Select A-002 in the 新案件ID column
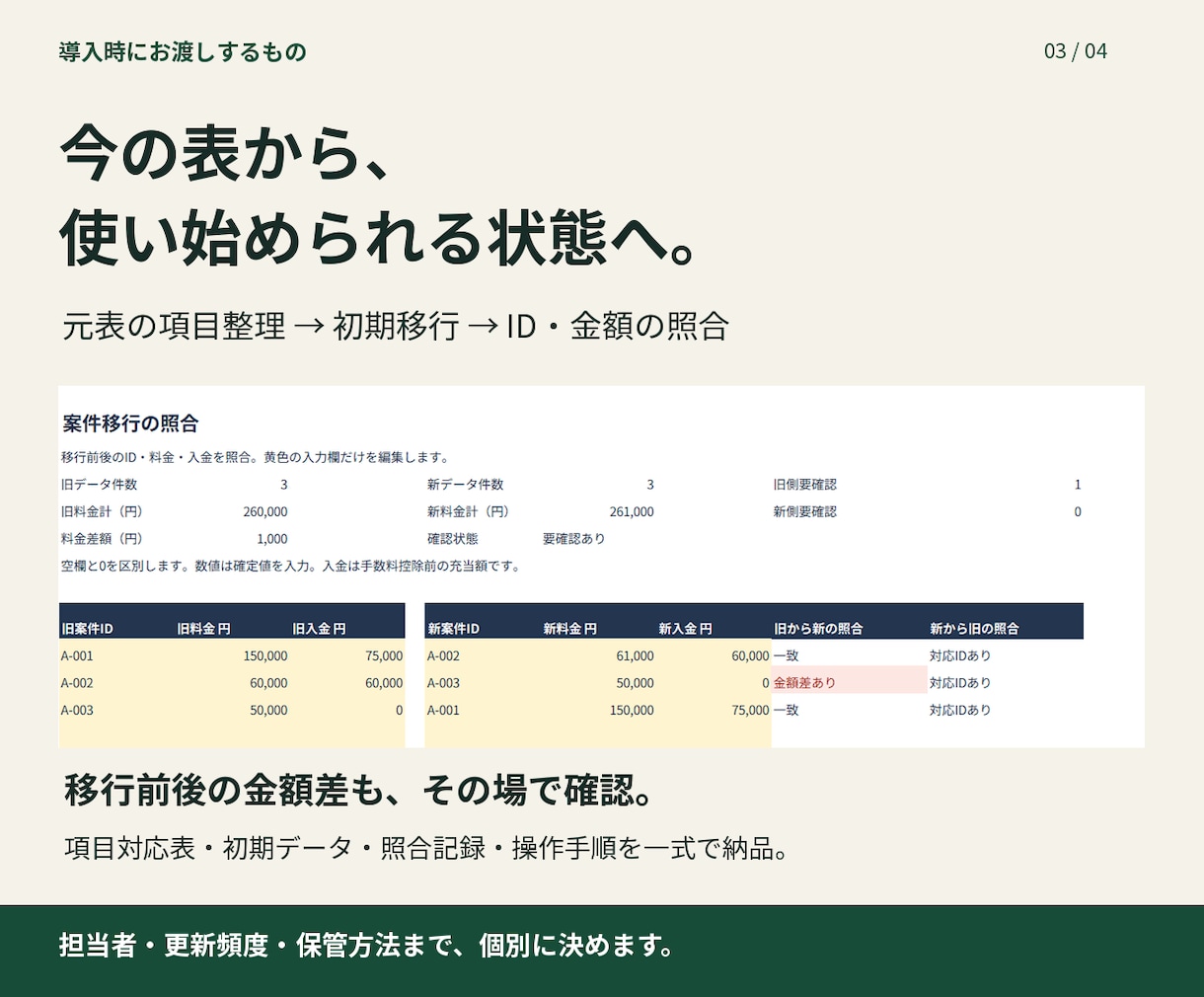 pos(443,655)
